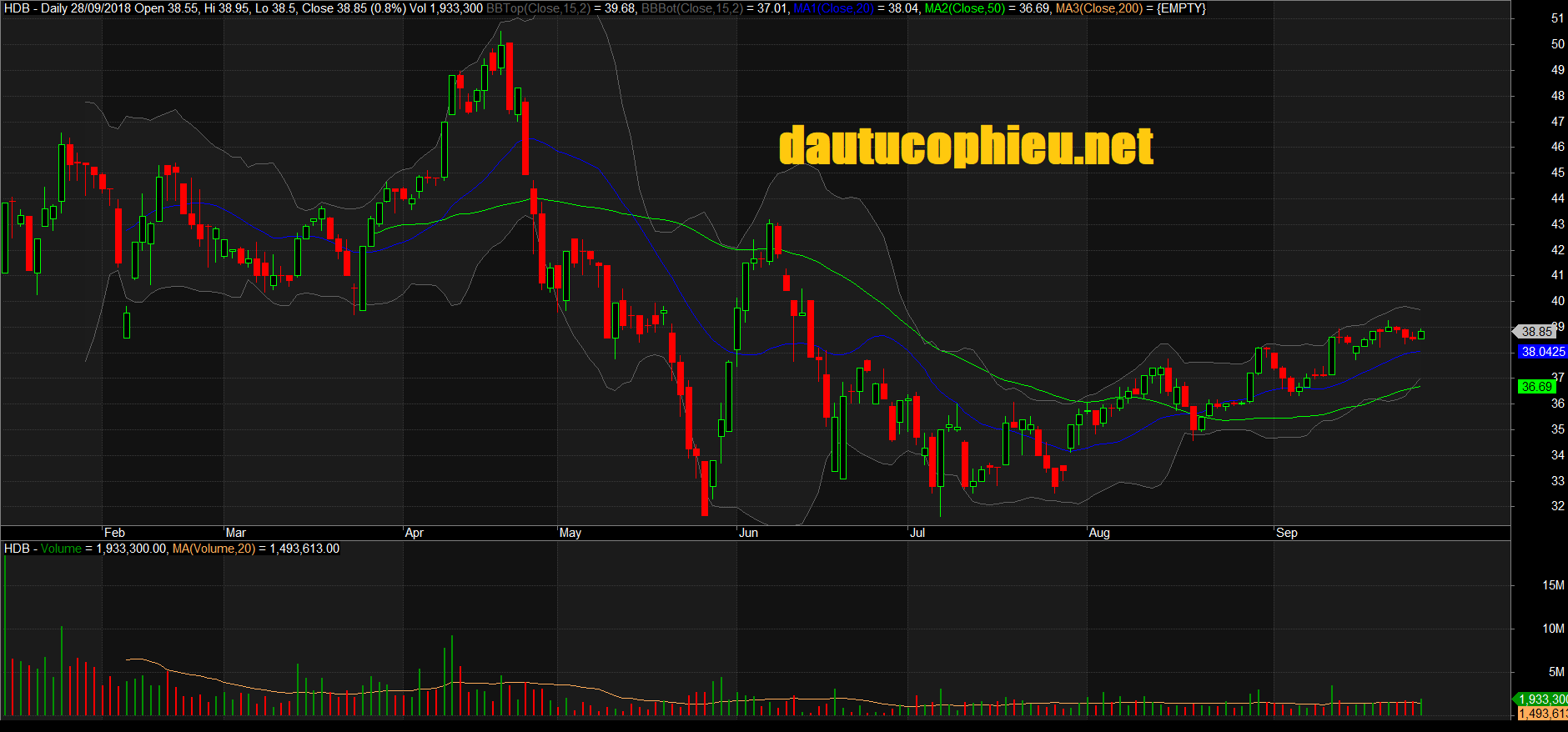
Task: Click the green Volume label in the volume pane
Action: tap(61, 549)
